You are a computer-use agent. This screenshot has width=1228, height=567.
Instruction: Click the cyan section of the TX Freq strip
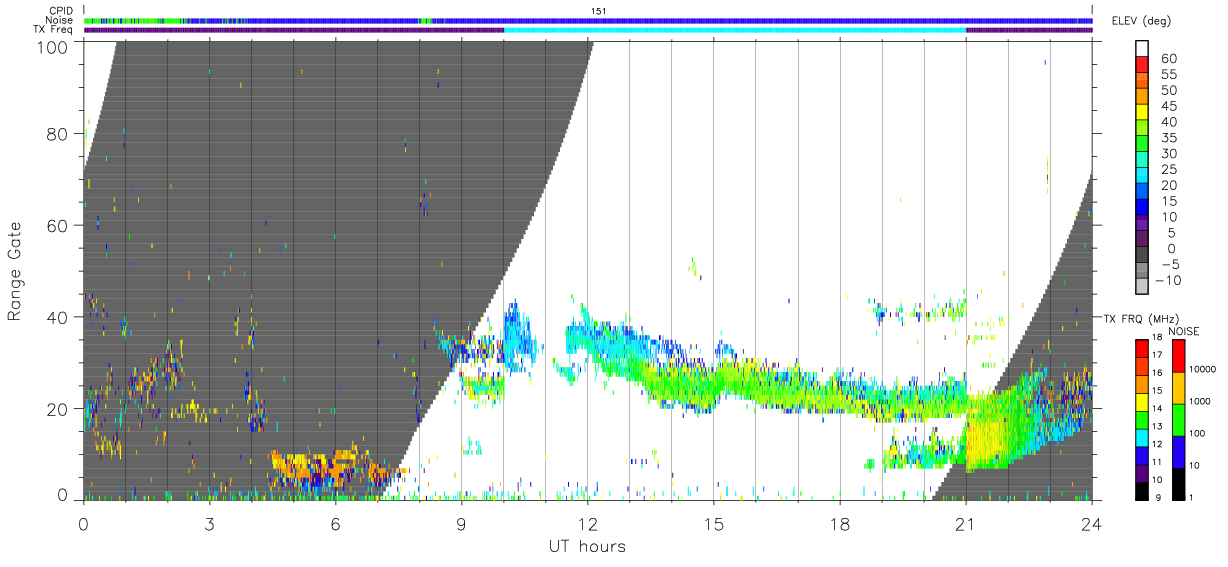coord(735,30)
